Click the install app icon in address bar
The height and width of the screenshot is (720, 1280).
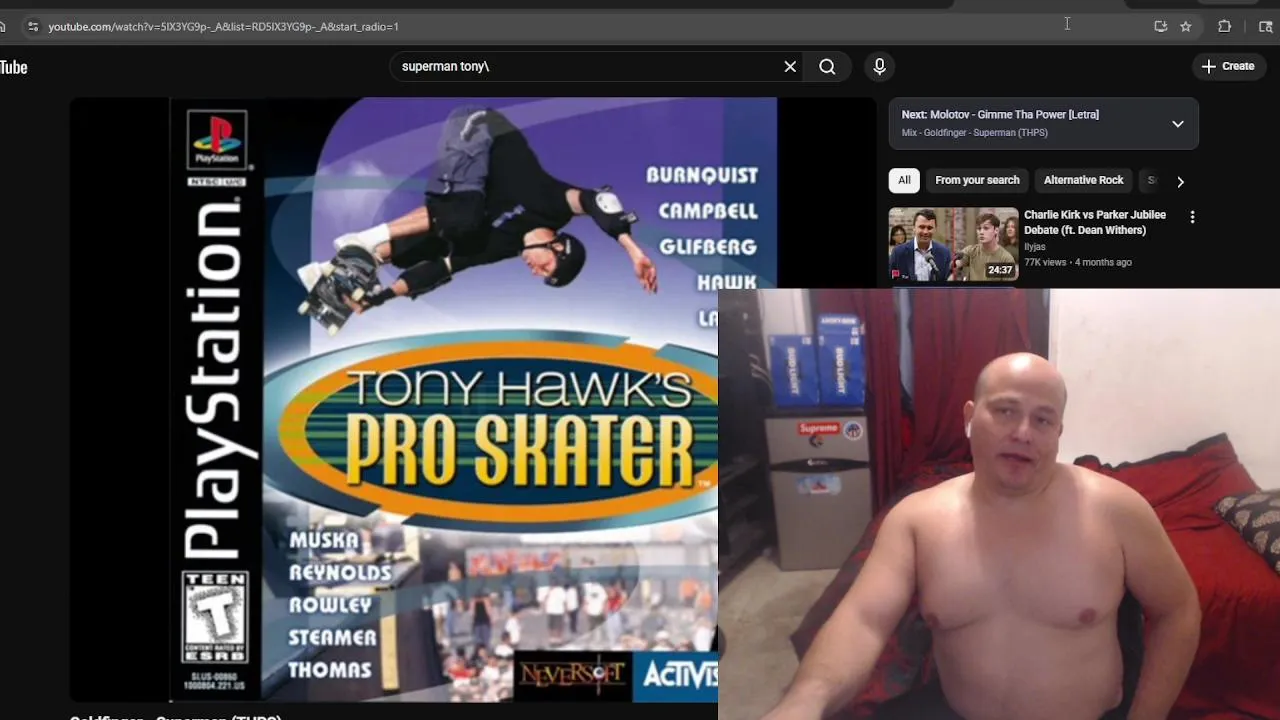pyautogui.click(x=1160, y=27)
